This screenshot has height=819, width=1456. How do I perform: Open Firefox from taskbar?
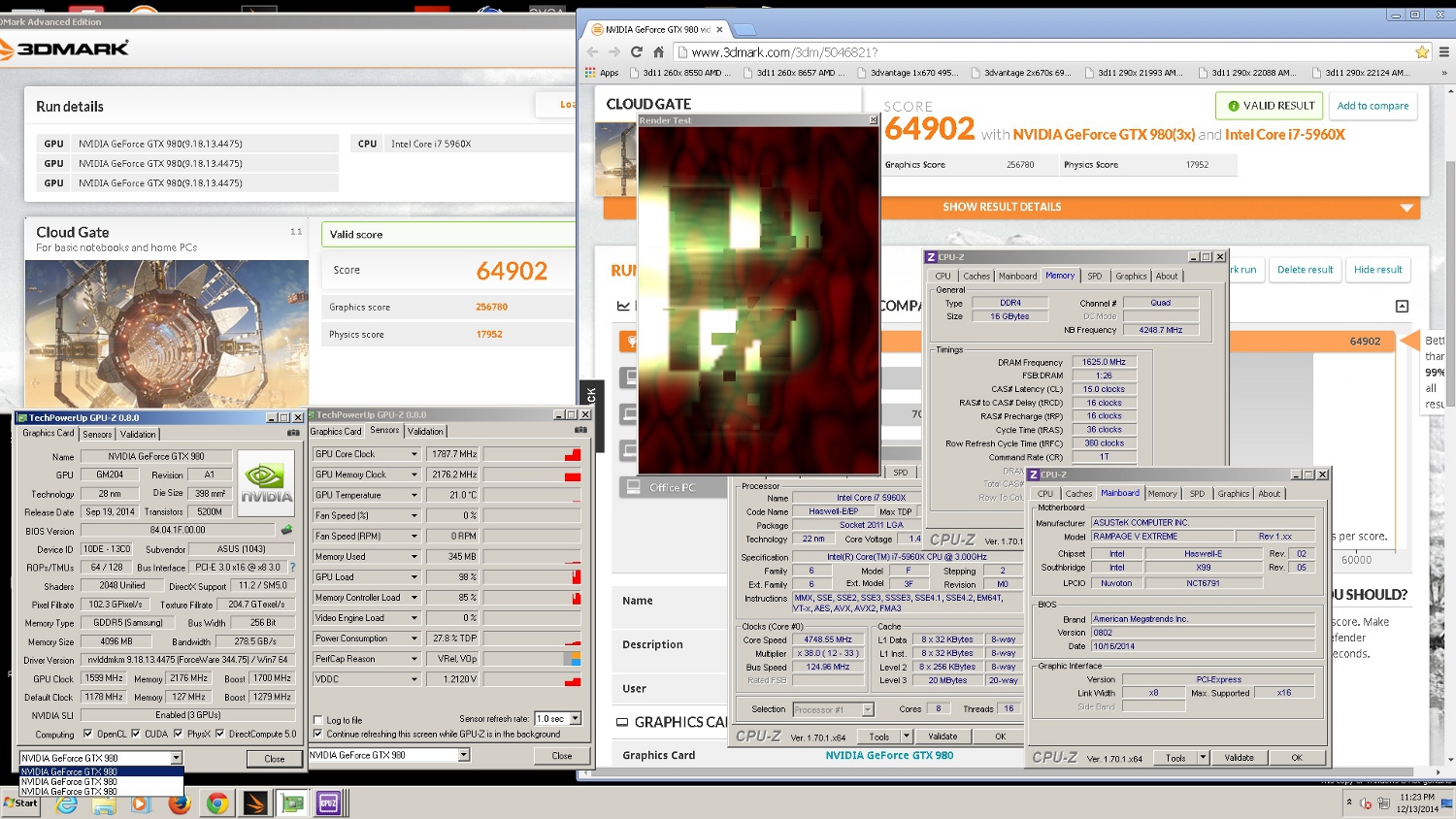point(179,803)
